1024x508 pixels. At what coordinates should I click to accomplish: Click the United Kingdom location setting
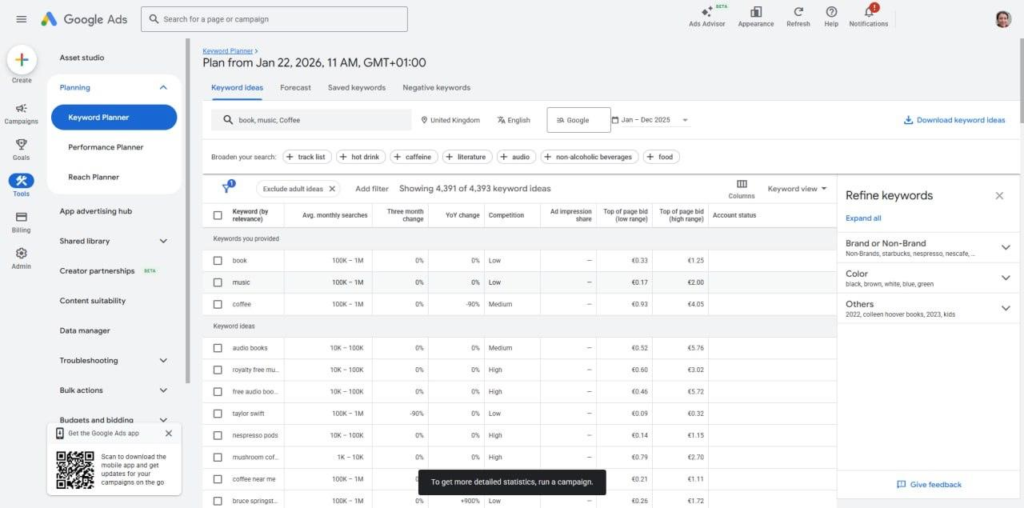450,120
